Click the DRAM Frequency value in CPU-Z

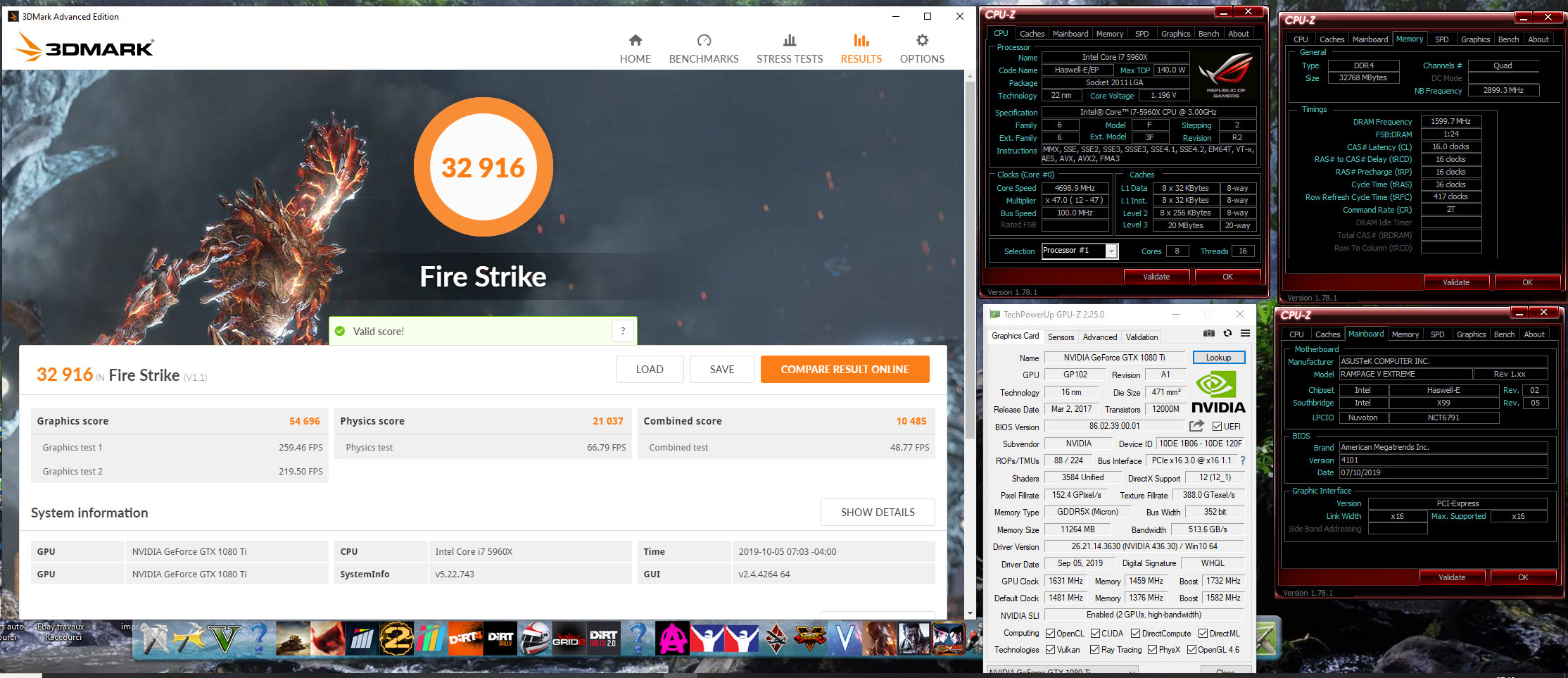[1450, 121]
